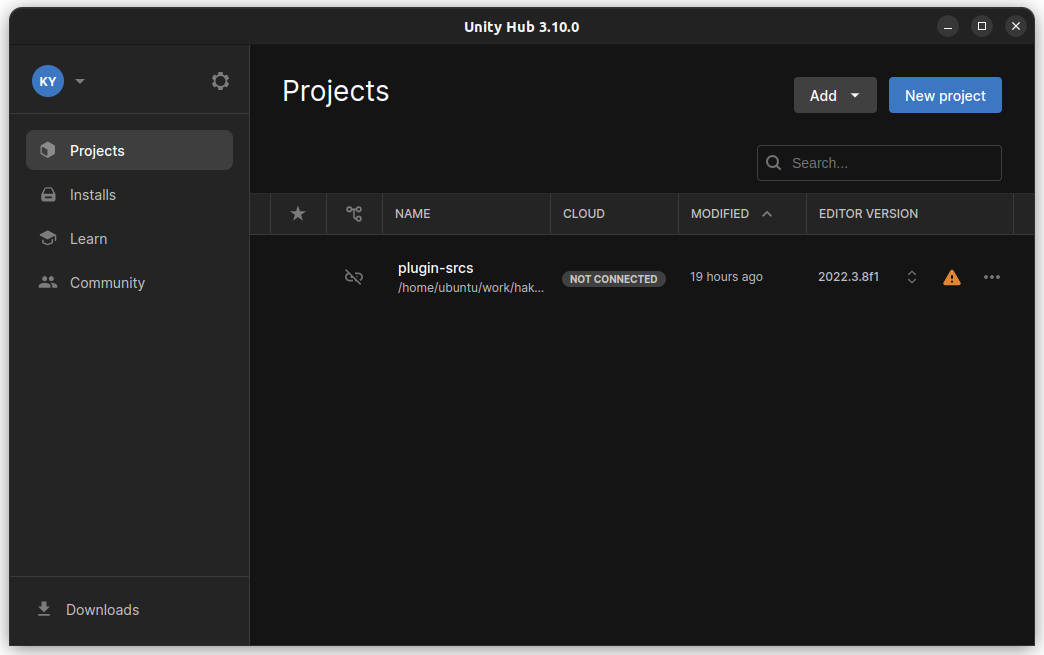
Task: Expand the account dropdown arrow
Action: 80,81
